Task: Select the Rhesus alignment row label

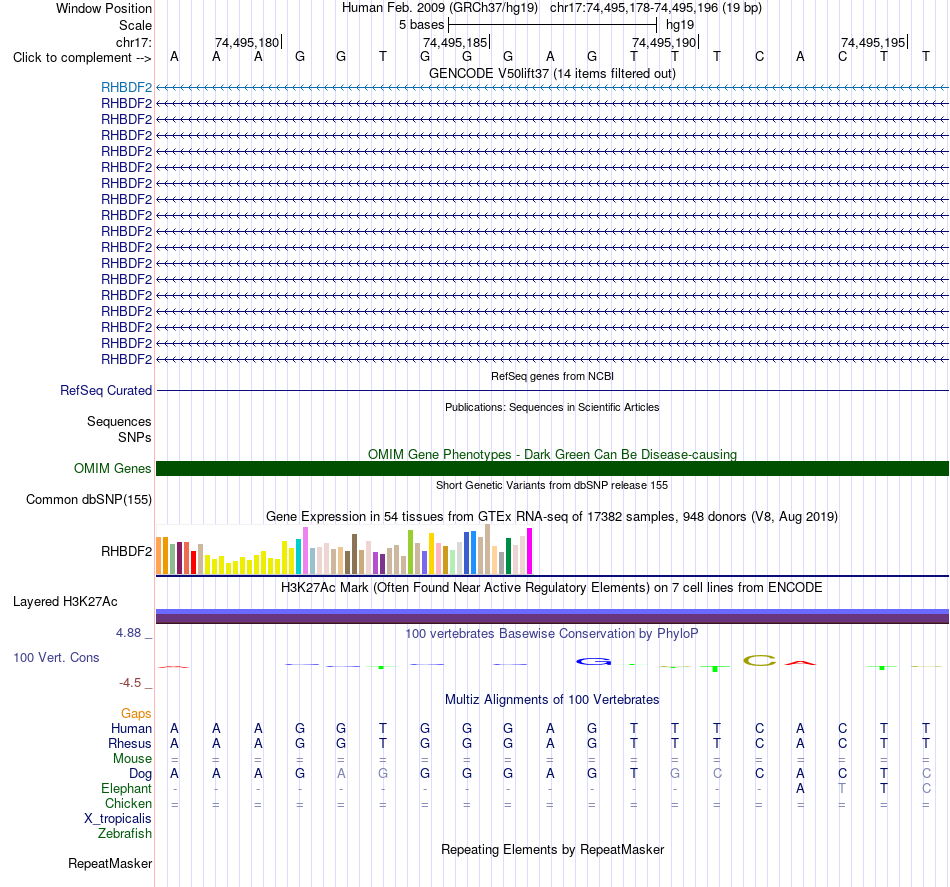Action: (x=130, y=743)
